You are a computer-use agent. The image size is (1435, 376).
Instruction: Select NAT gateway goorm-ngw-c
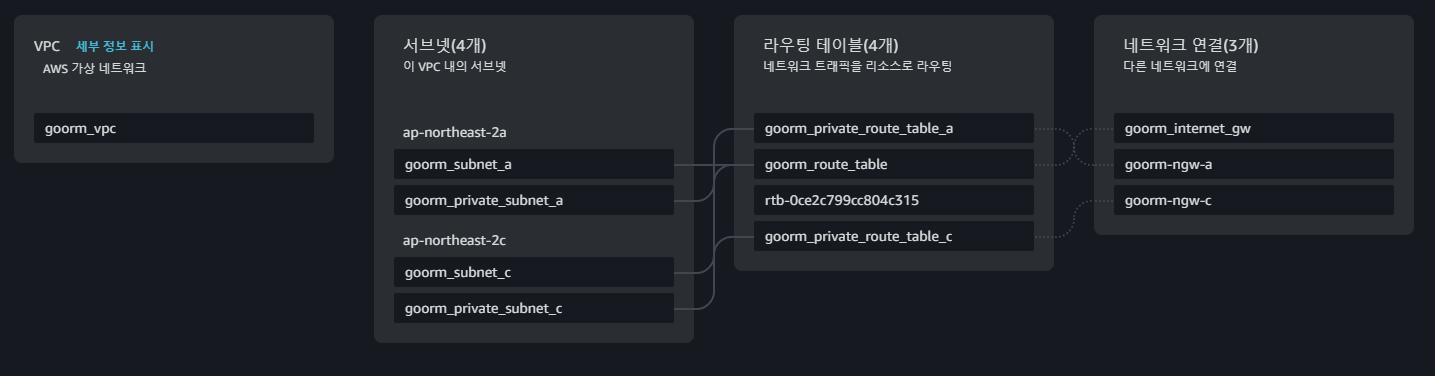point(1254,200)
